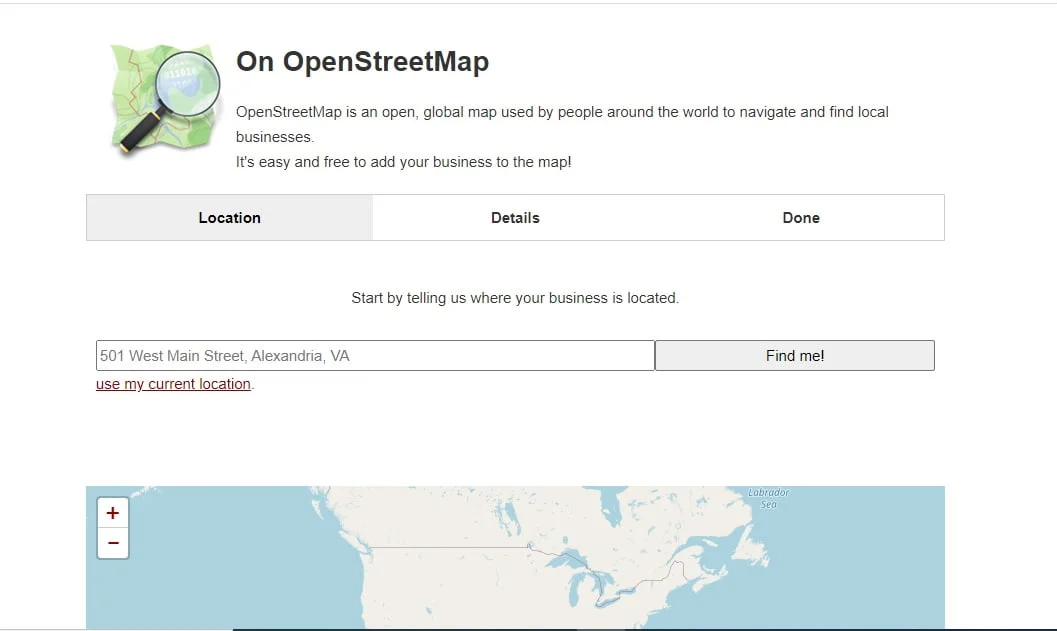Open the Done tab
This screenshot has height=631, width=1057.
point(801,218)
